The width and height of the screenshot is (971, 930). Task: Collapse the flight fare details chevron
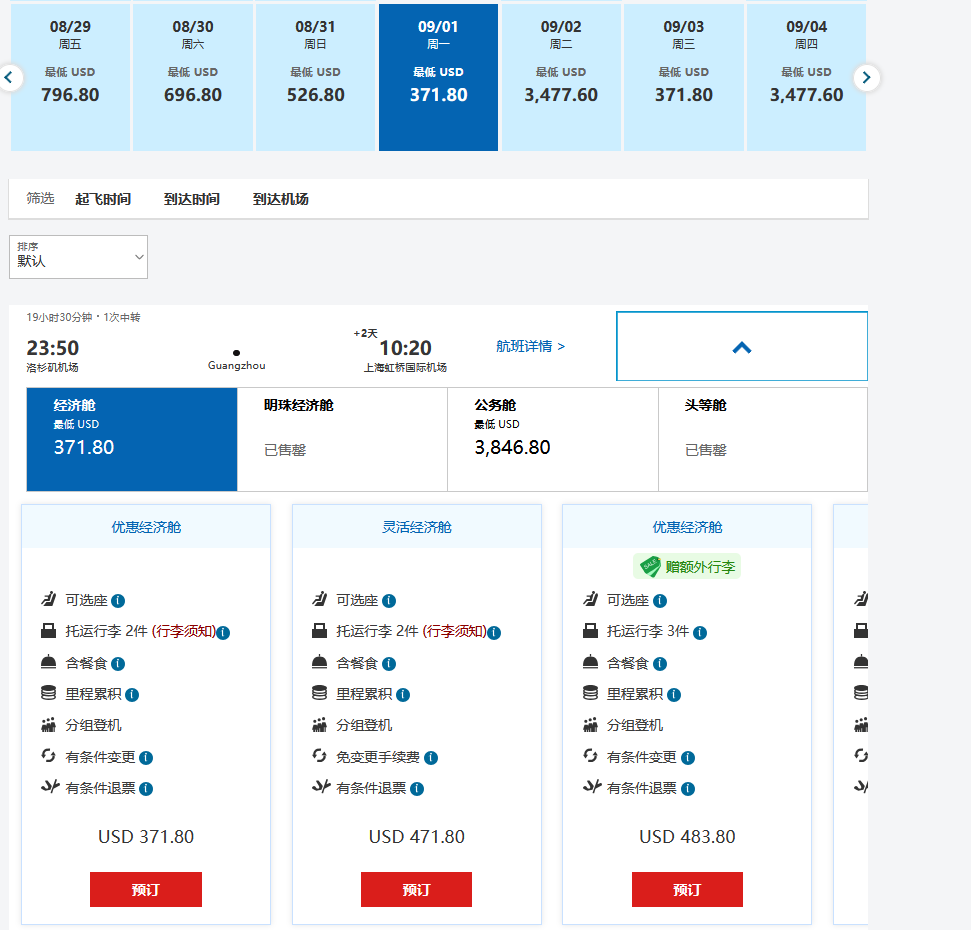pos(741,347)
